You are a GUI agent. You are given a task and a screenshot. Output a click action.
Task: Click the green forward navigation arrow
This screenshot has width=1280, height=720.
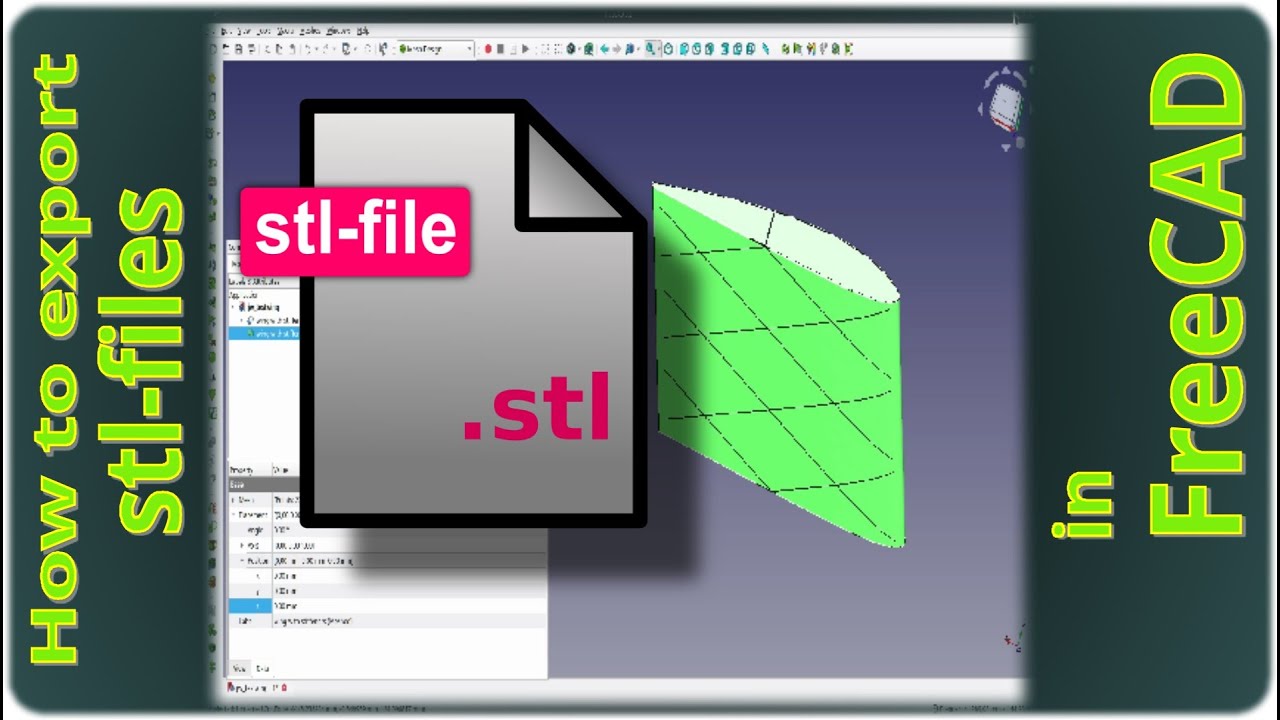pyautogui.click(x=617, y=49)
